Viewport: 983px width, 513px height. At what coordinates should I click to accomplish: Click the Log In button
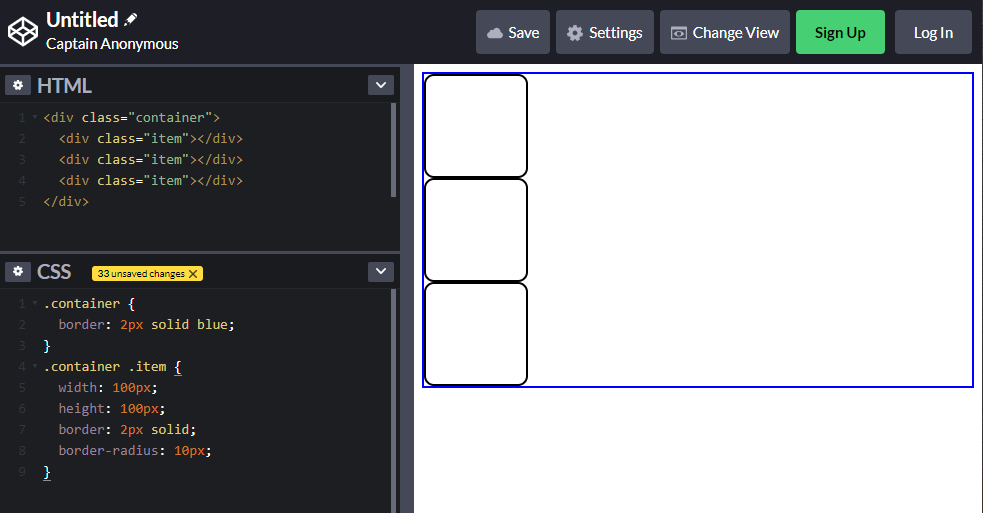(x=933, y=32)
